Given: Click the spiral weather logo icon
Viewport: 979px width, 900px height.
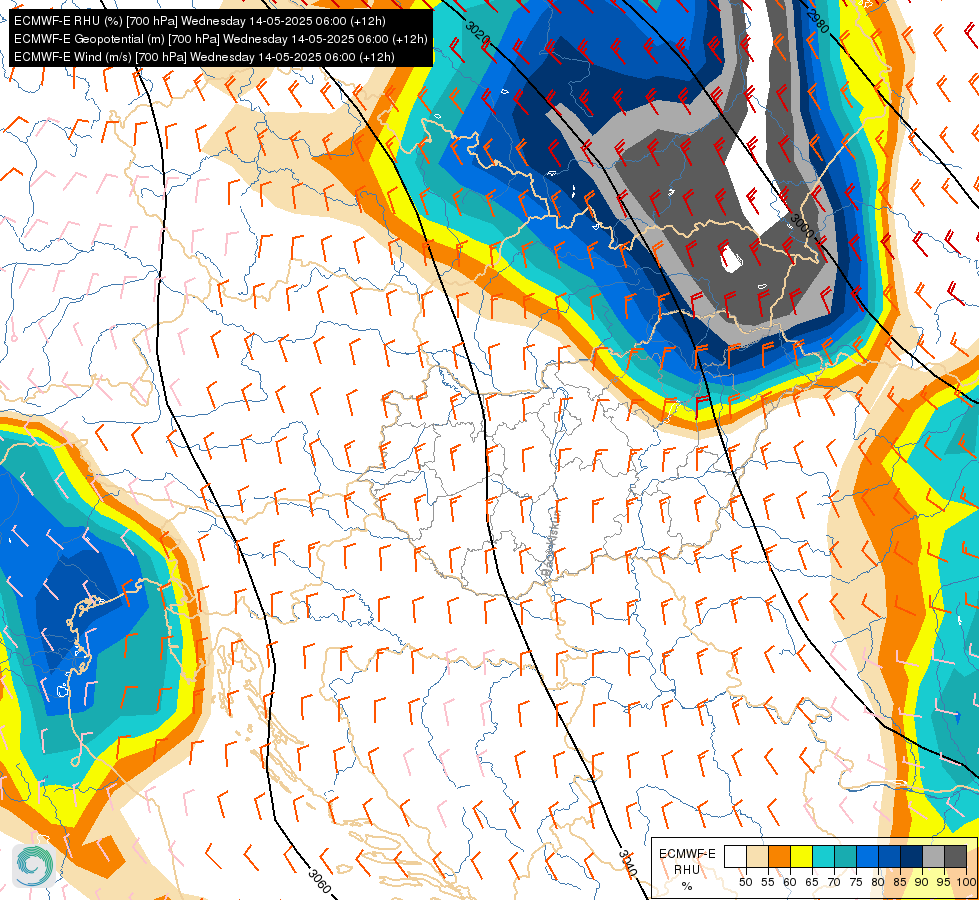Looking at the screenshot, I should 34,865.
